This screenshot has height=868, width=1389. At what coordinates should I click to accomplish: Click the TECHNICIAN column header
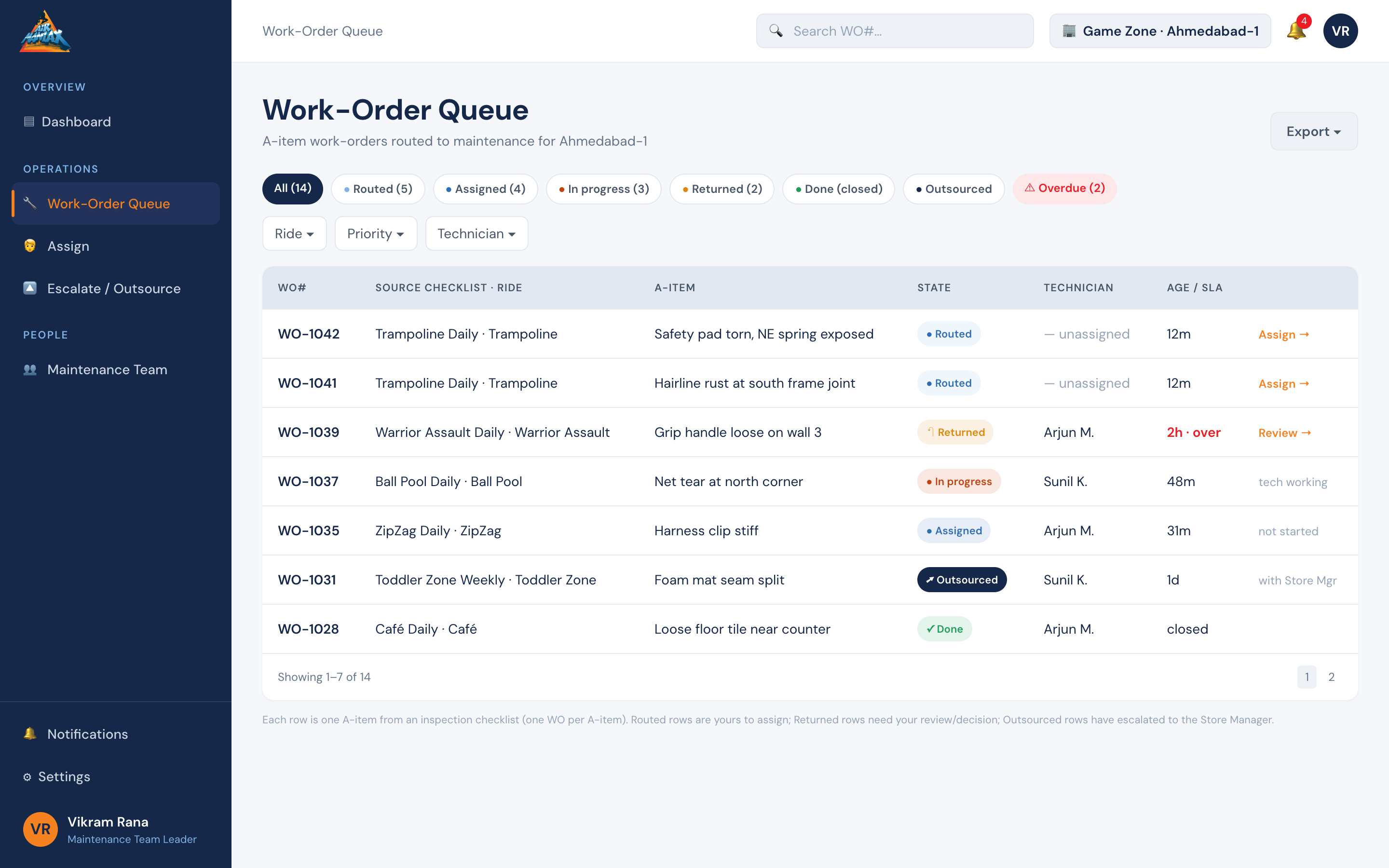pos(1078,287)
